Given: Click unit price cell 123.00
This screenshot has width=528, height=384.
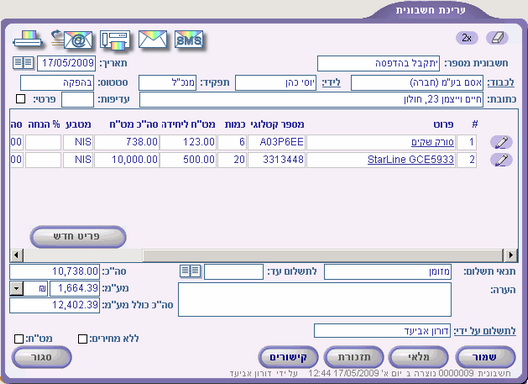Looking at the screenshot, I should pyautogui.click(x=188, y=142).
